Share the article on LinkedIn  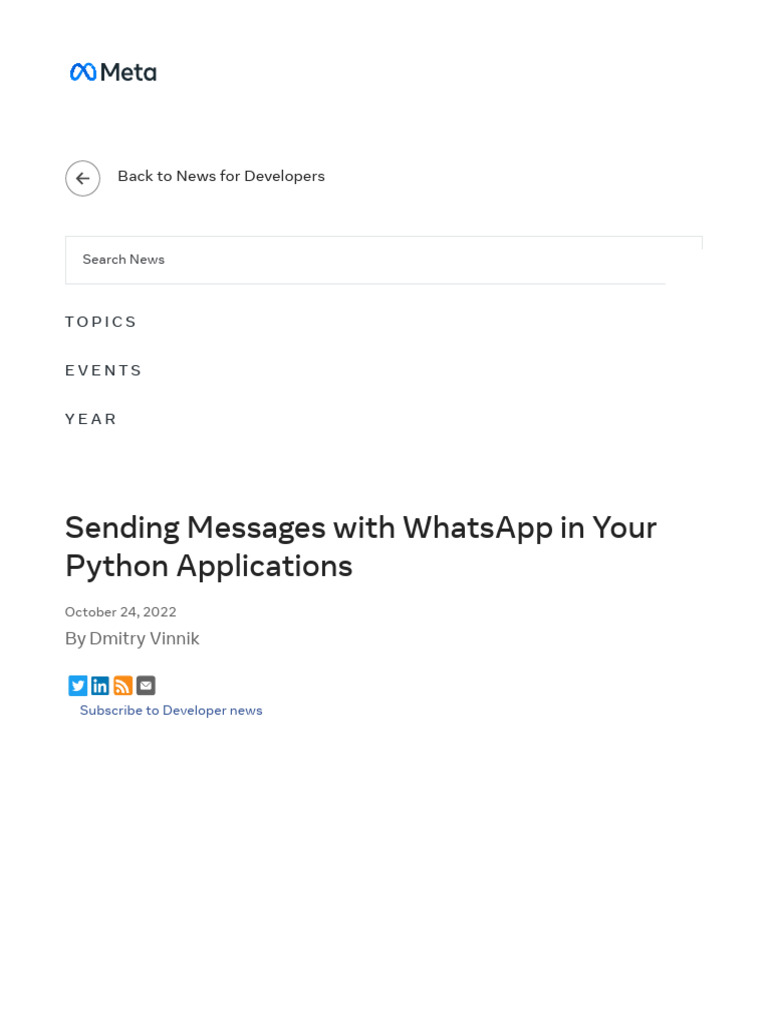click(x=100, y=685)
